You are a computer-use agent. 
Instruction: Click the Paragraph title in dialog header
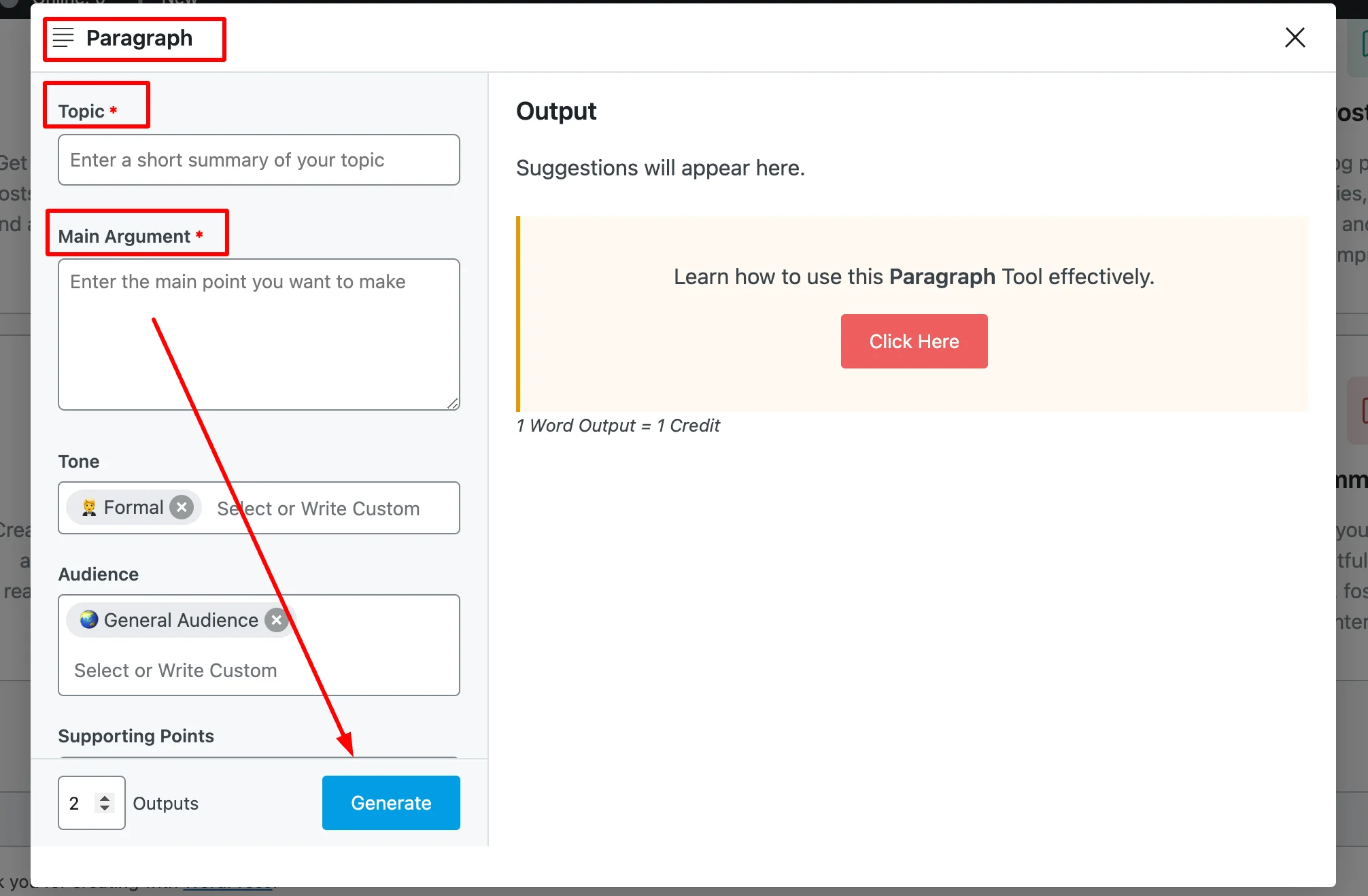(x=139, y=38)
